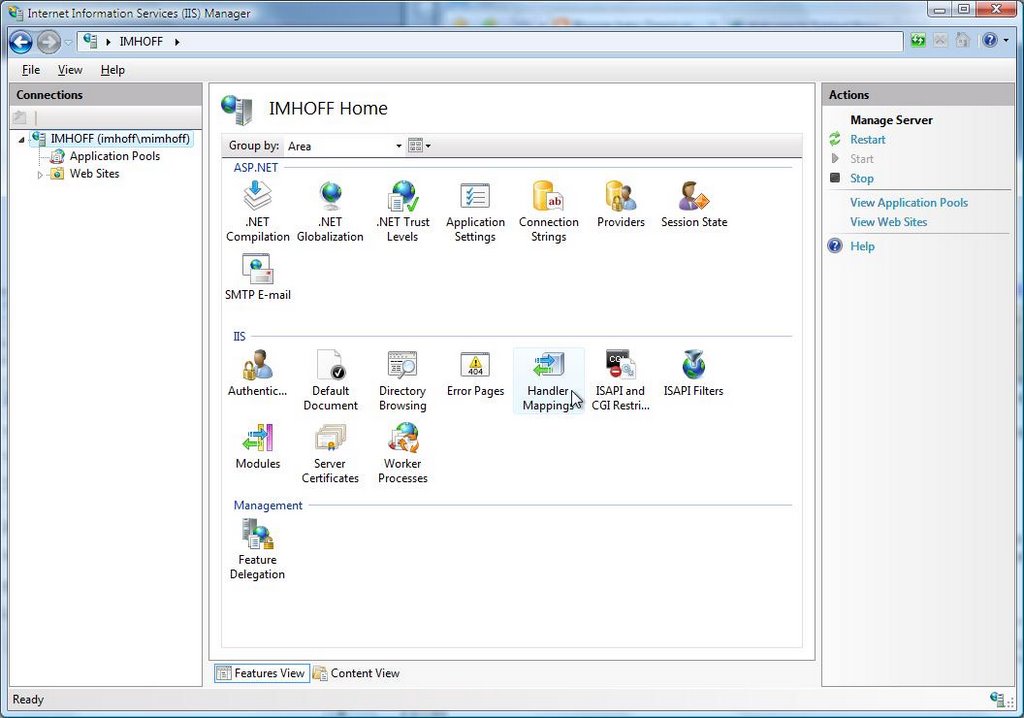
Task: Click the home icon in address toolbar
Action: click(x=963, y=41)
